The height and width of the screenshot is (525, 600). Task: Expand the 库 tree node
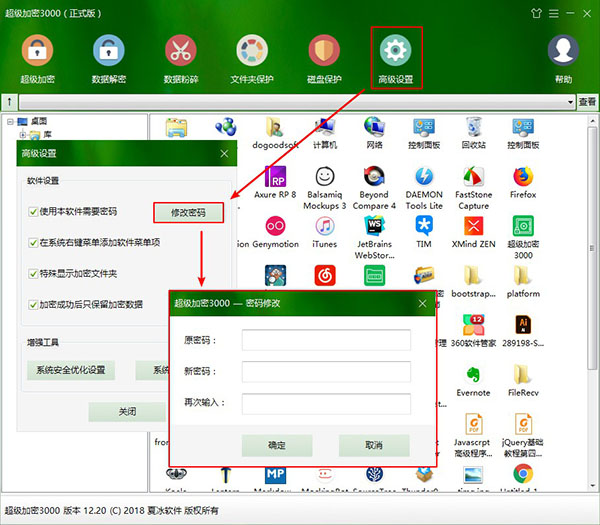coord(23,134)
